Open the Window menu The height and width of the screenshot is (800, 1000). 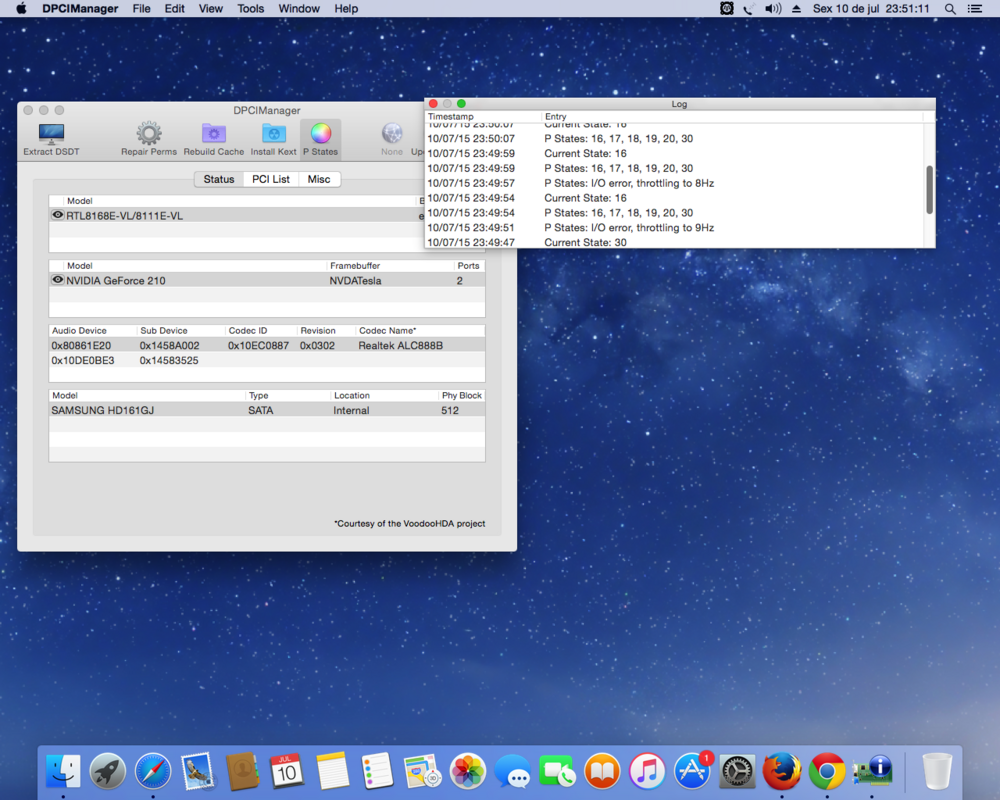coord(299,9)
